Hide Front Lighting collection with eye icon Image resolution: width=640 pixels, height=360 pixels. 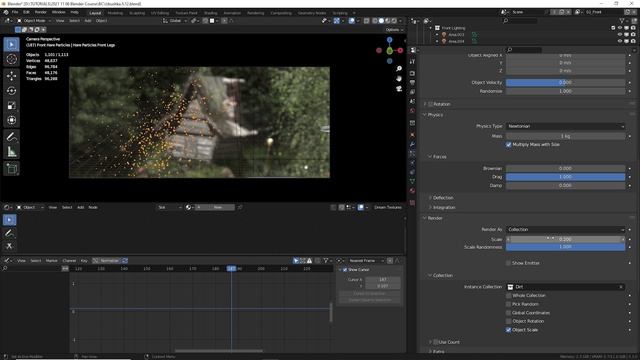pos(620,28)
